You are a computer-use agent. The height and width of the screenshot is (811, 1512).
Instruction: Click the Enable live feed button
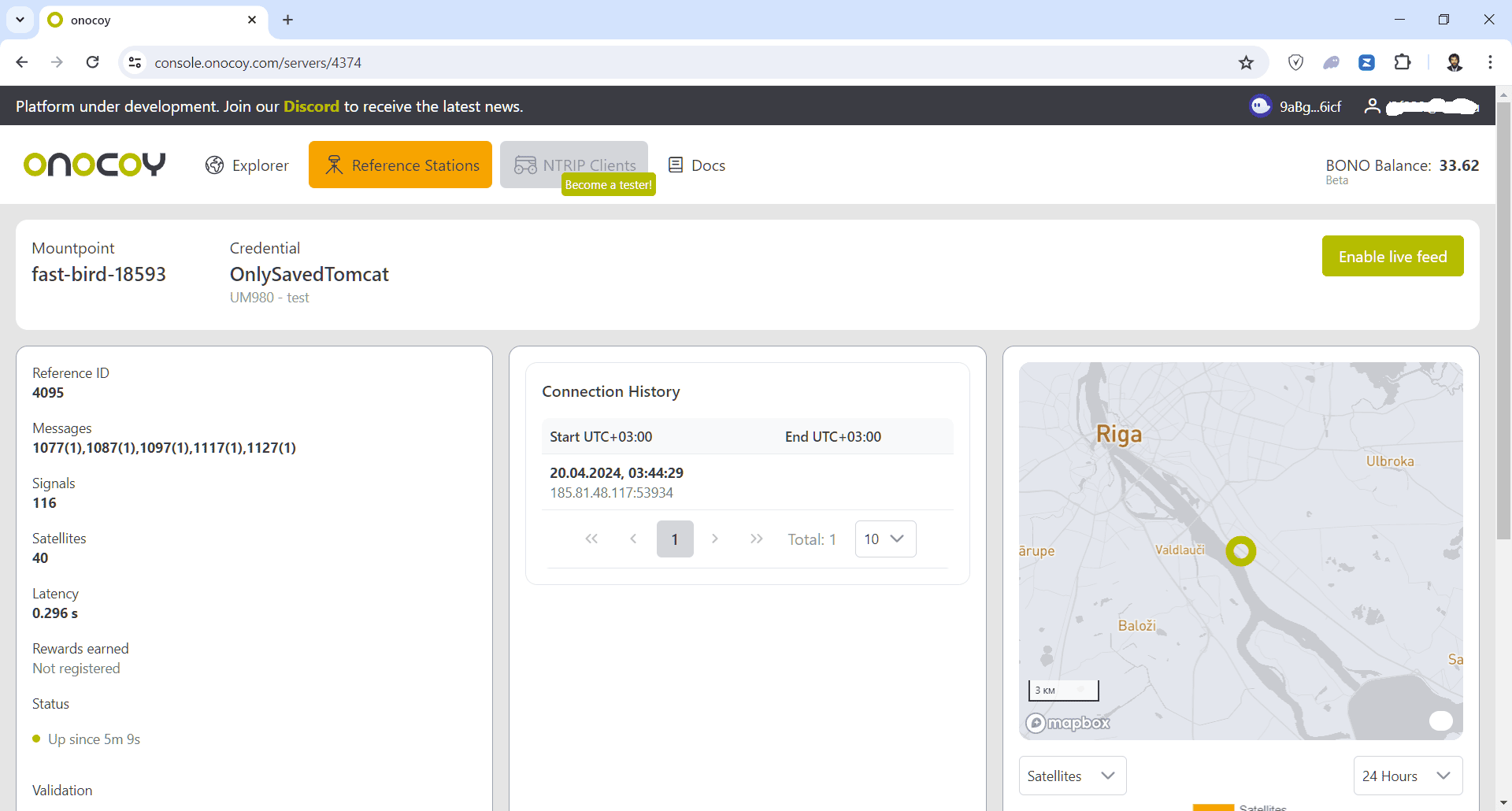pos(1392,256)
